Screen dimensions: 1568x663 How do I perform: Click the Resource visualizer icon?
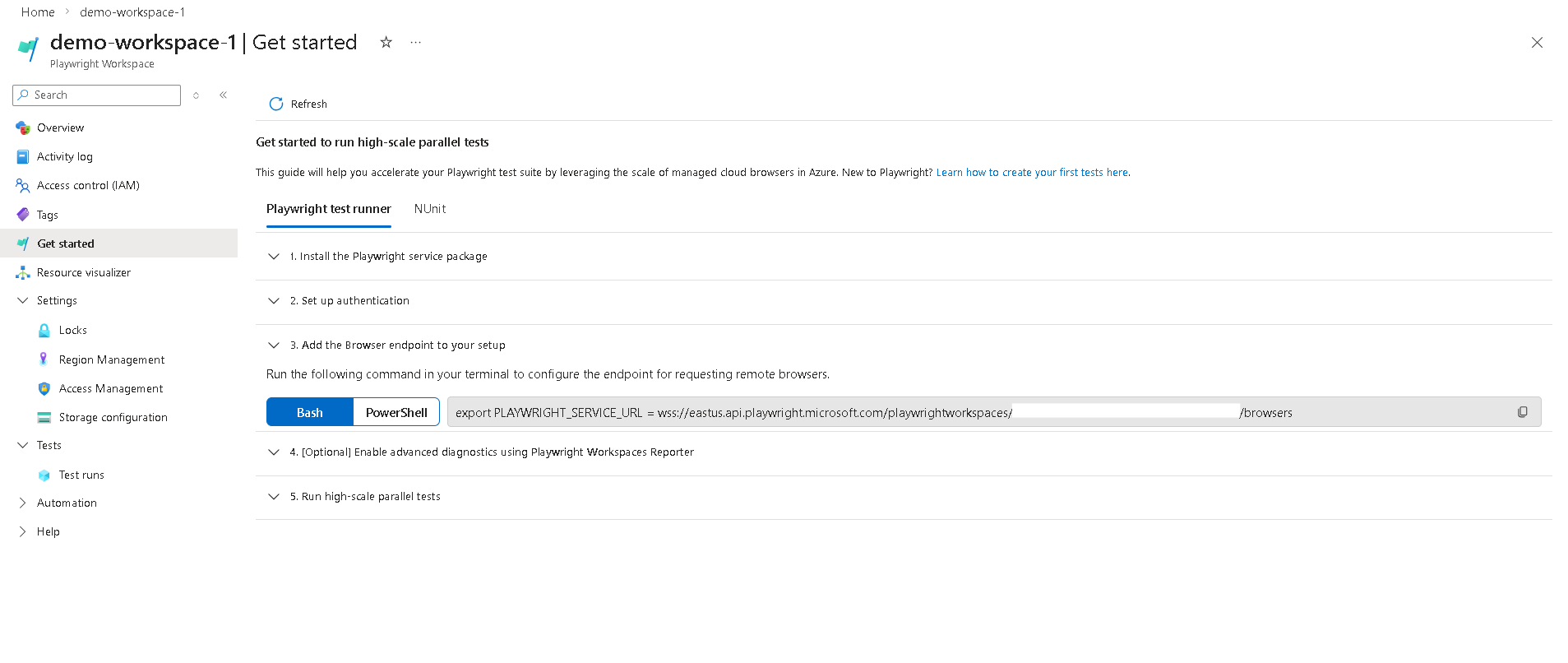coord(23,272)
